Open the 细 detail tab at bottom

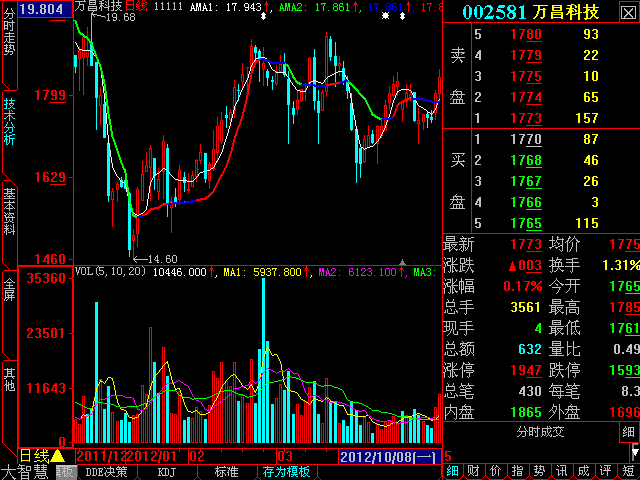pyautogui.click(x=452, y=471)
